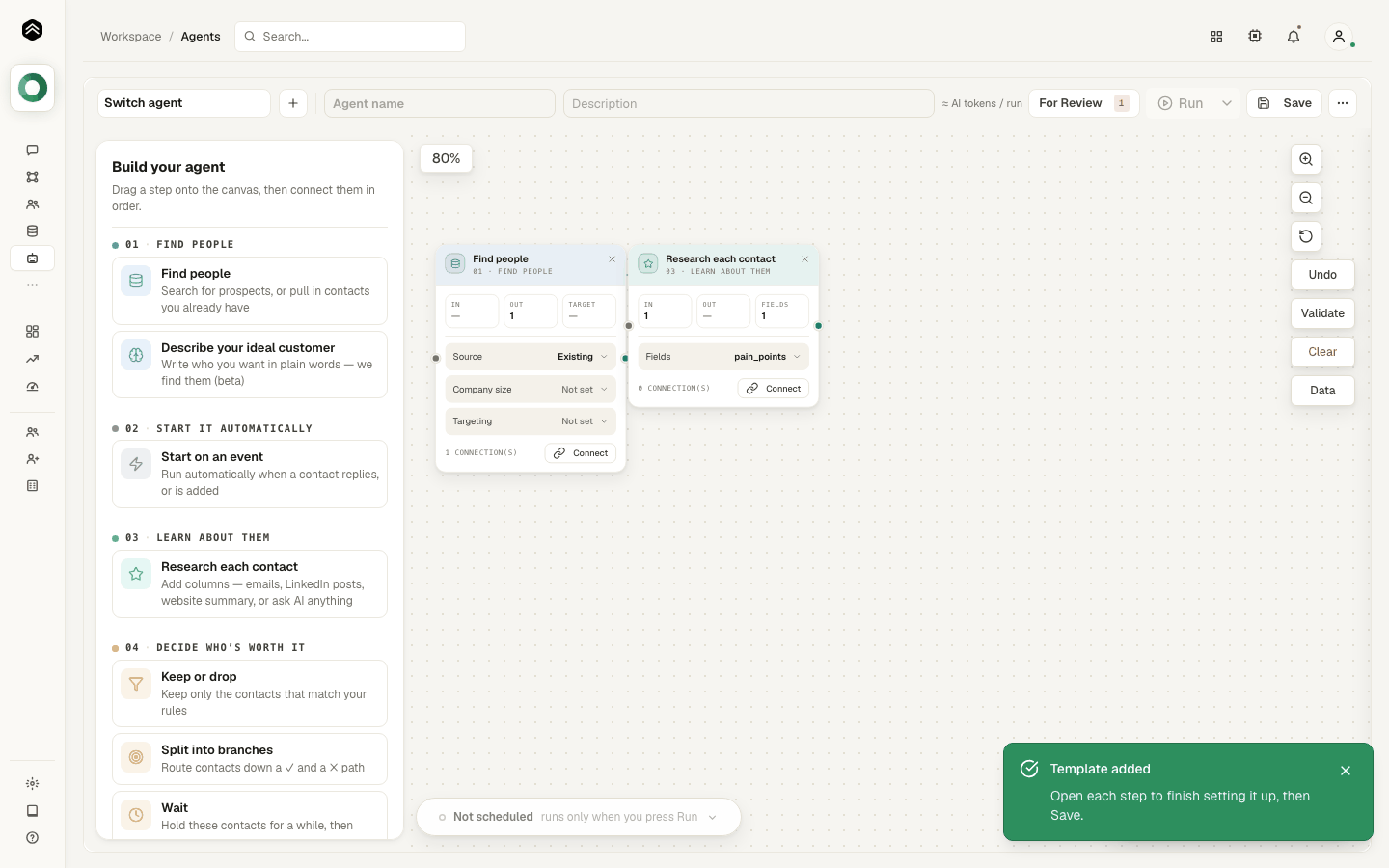Image resolution: width=1389 pixels, height=868 pixels.
Task: Focus the Agent name field
Action: pos(440,103)
